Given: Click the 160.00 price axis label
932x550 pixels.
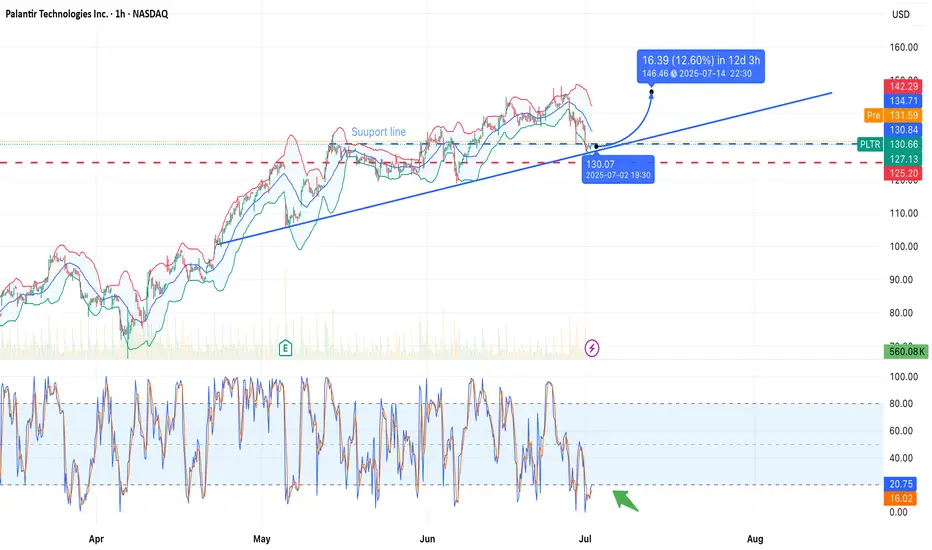Looking at the screenshot, I should click(903, 47).
